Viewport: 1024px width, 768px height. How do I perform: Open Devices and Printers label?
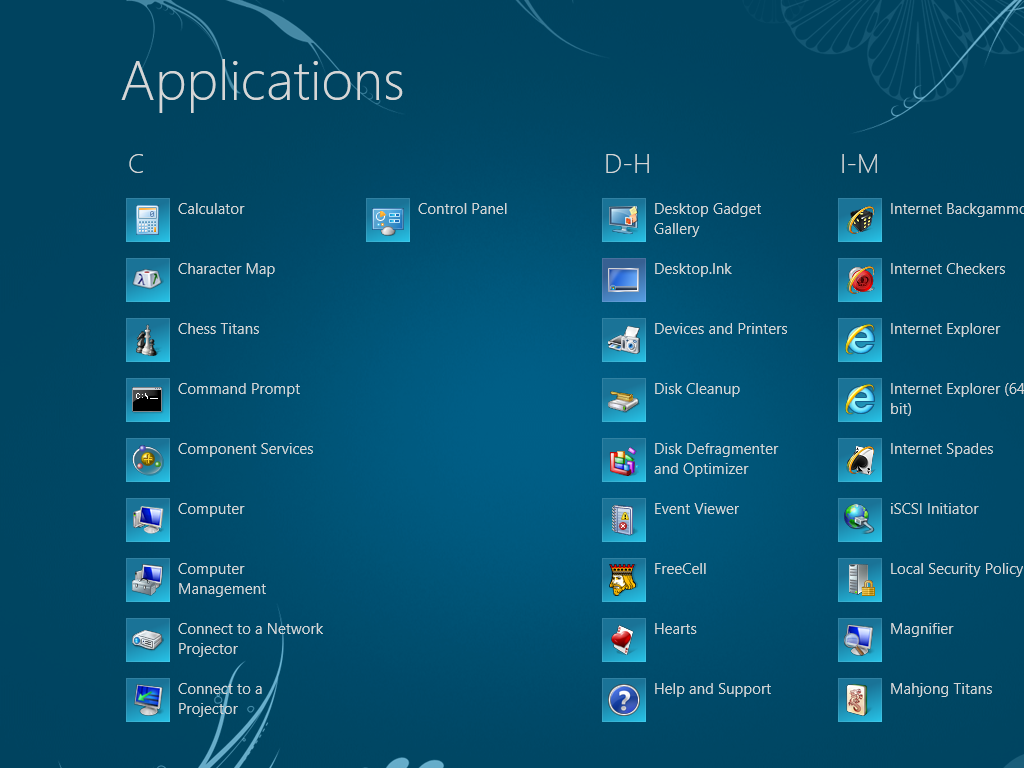point(720,329)
